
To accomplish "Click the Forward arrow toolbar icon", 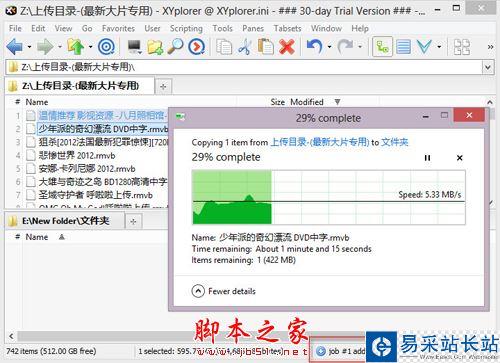I will click(45, 47).
